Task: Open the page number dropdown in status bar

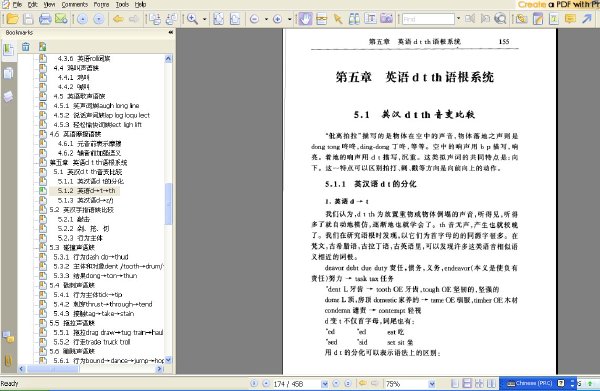Action: point(325,384)
